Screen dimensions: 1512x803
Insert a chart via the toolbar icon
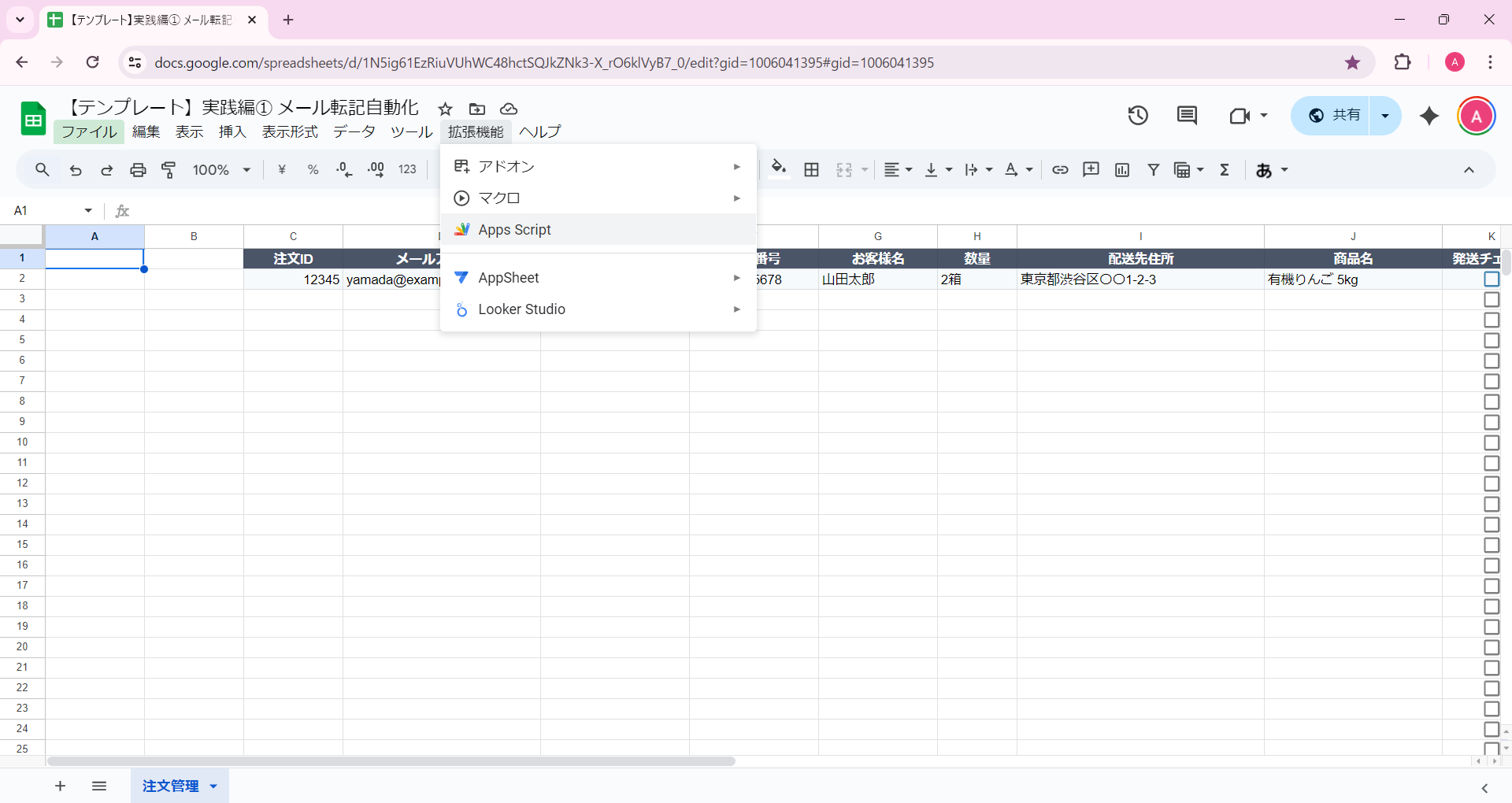[x=1121, y=169]
